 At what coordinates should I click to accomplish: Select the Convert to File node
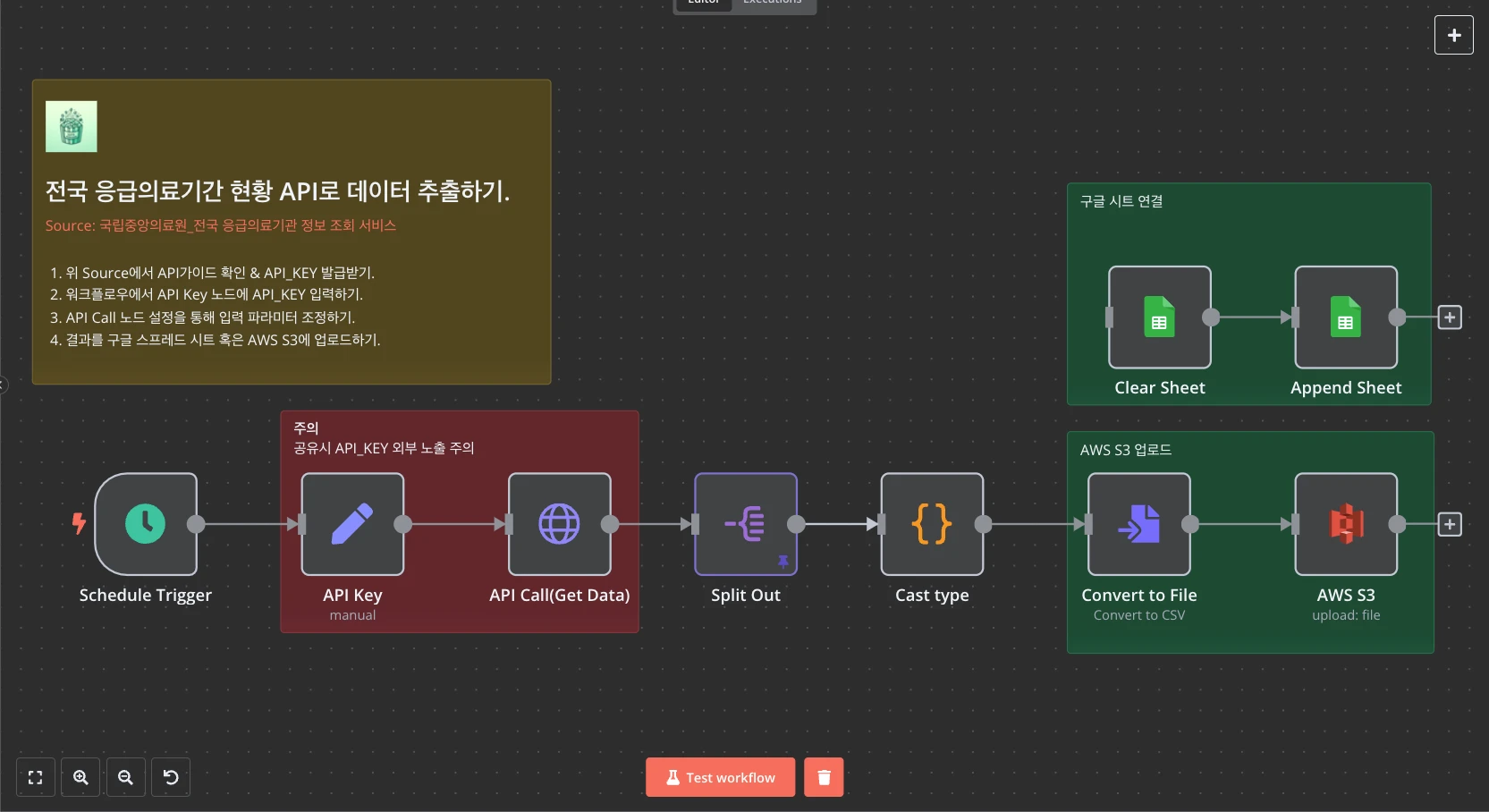pyautogui.click(x=1139, y=524)
